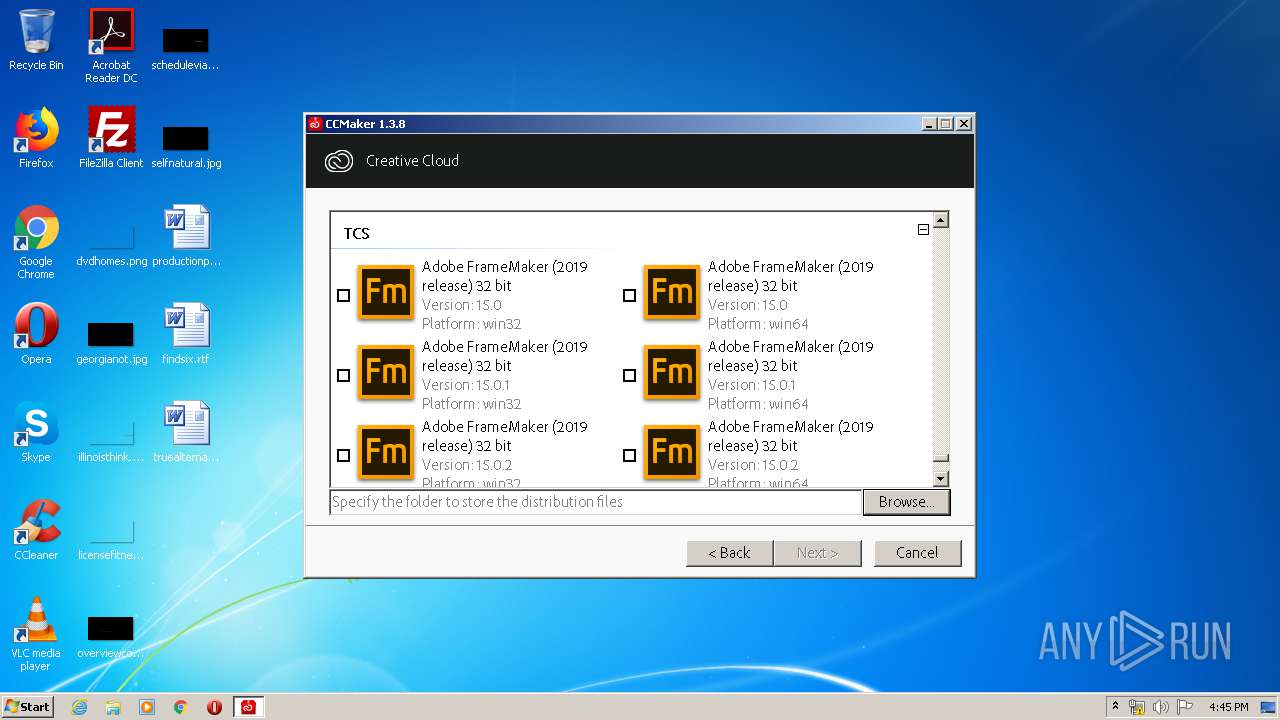
Task: Tick checkbox for FrameMaker 15.0 win32
Action: 343,296
